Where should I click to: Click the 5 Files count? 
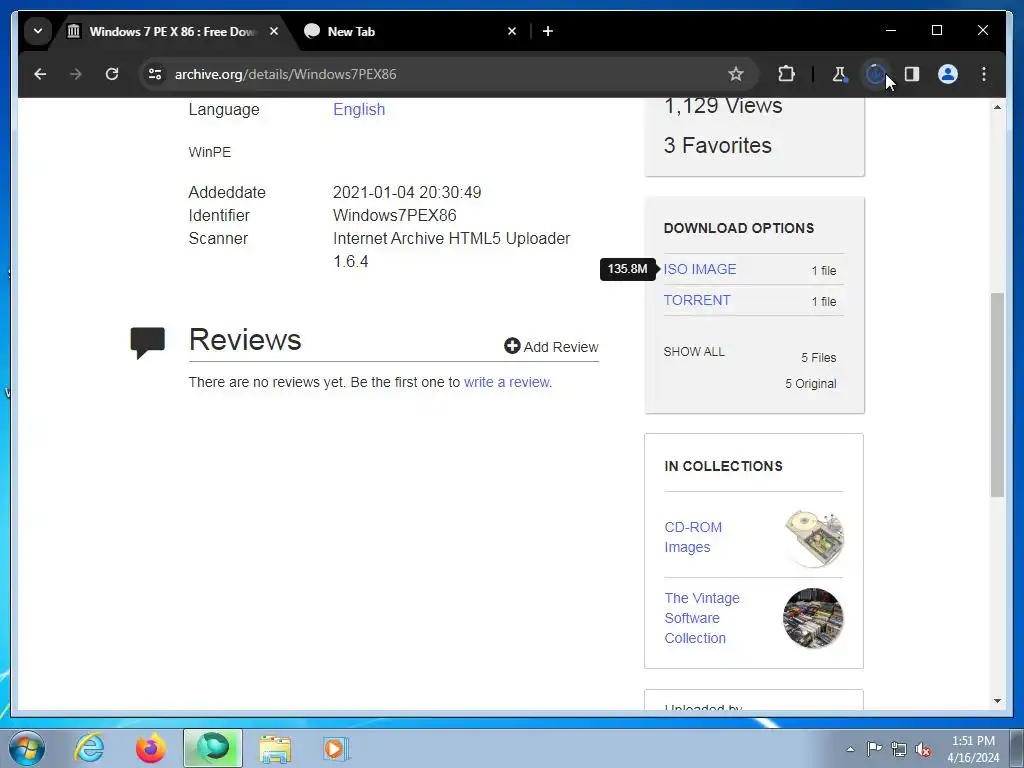coord(818,358)
